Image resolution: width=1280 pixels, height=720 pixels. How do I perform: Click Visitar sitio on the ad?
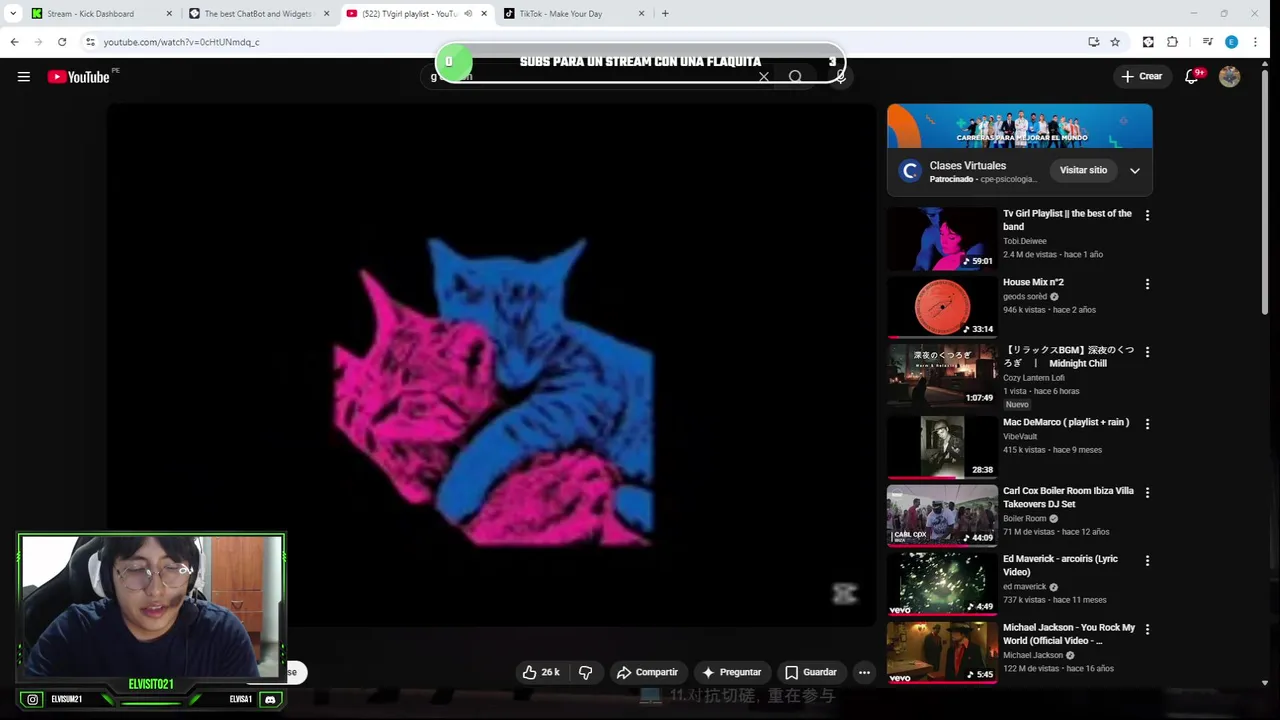coord(1083,170)
